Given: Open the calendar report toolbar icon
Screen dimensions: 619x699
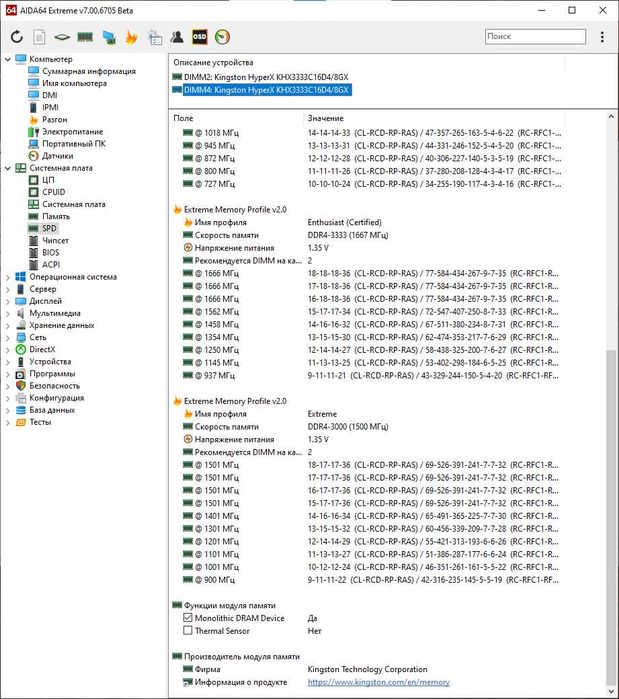Looking at the screenshot, I should 155,37.
